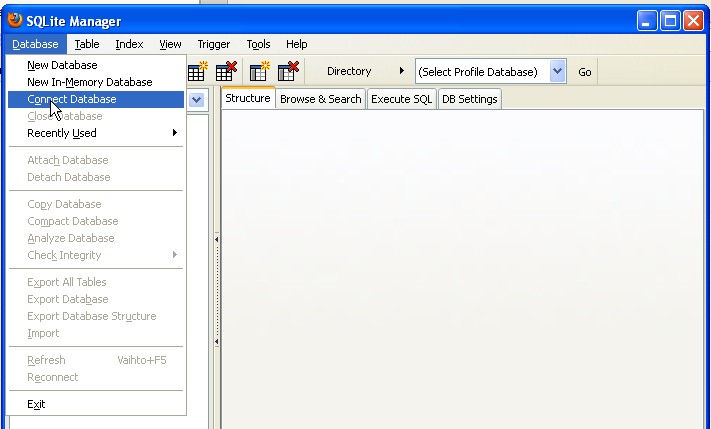
Task: Open the Help menu
Action: click(297, 44)
